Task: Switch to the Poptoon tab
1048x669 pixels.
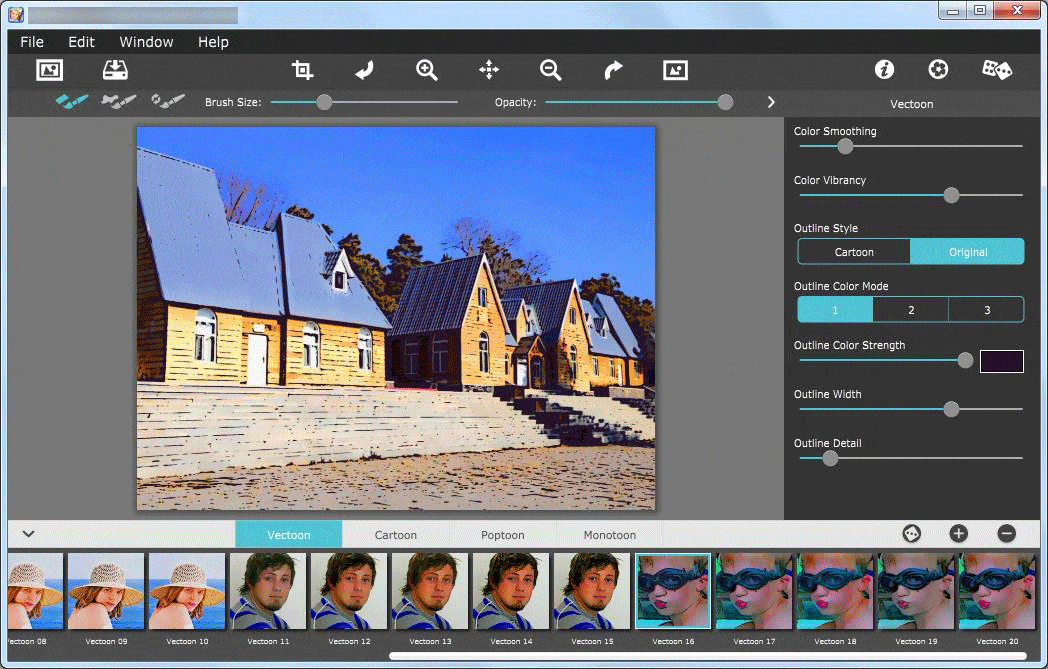Action: coord(502,534)
